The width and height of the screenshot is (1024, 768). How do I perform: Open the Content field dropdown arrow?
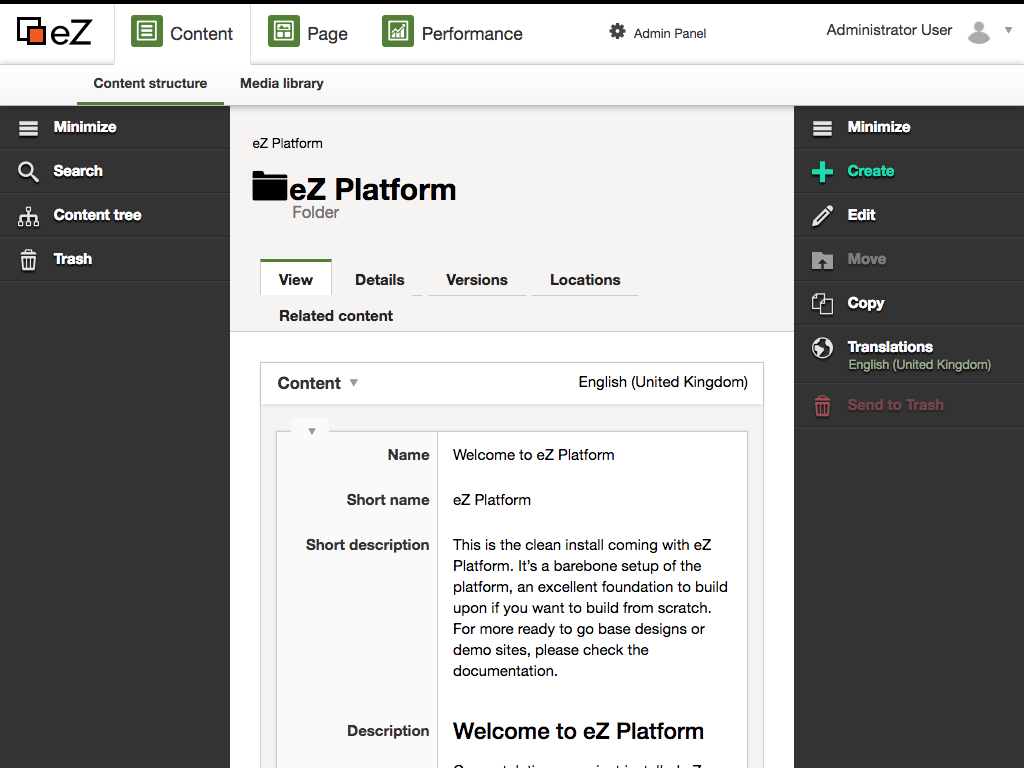(352, 383)
